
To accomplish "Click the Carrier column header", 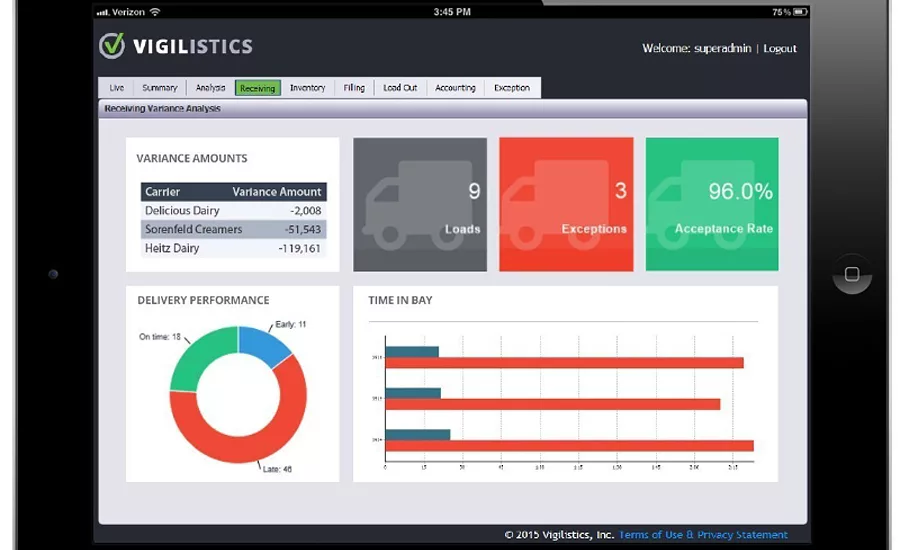I will [x=162, y=192].
